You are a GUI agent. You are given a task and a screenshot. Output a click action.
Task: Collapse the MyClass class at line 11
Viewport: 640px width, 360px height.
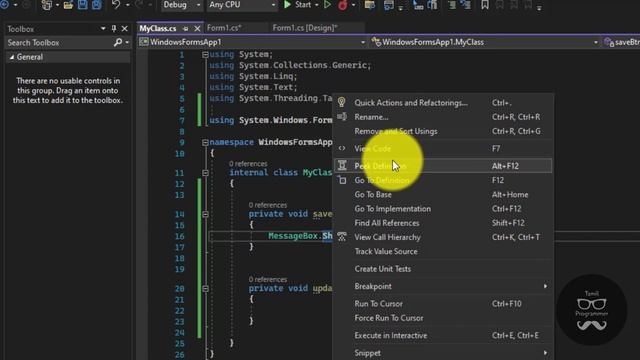[205, 173]
